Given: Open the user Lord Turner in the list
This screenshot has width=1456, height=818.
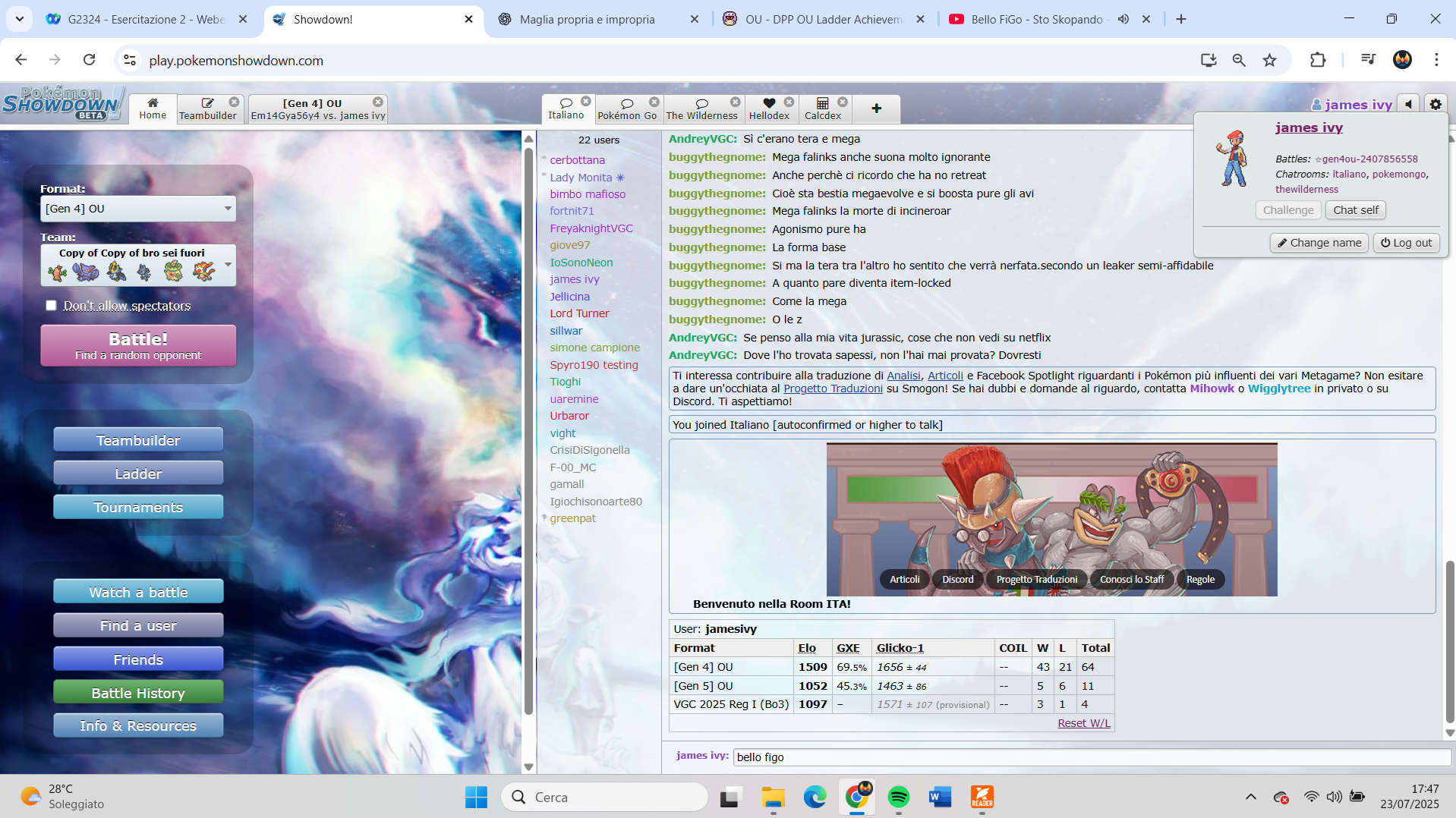Looking at the screenshot, I should point(579,313).
